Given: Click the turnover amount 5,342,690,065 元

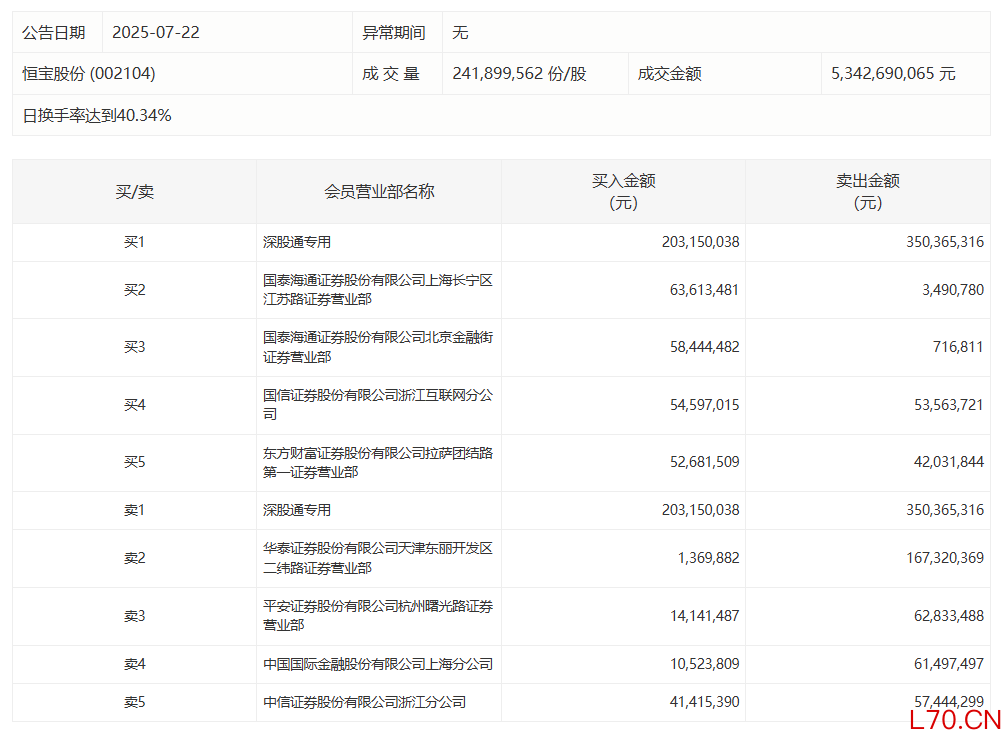Looking at the screenshot, I should [893, 74].
